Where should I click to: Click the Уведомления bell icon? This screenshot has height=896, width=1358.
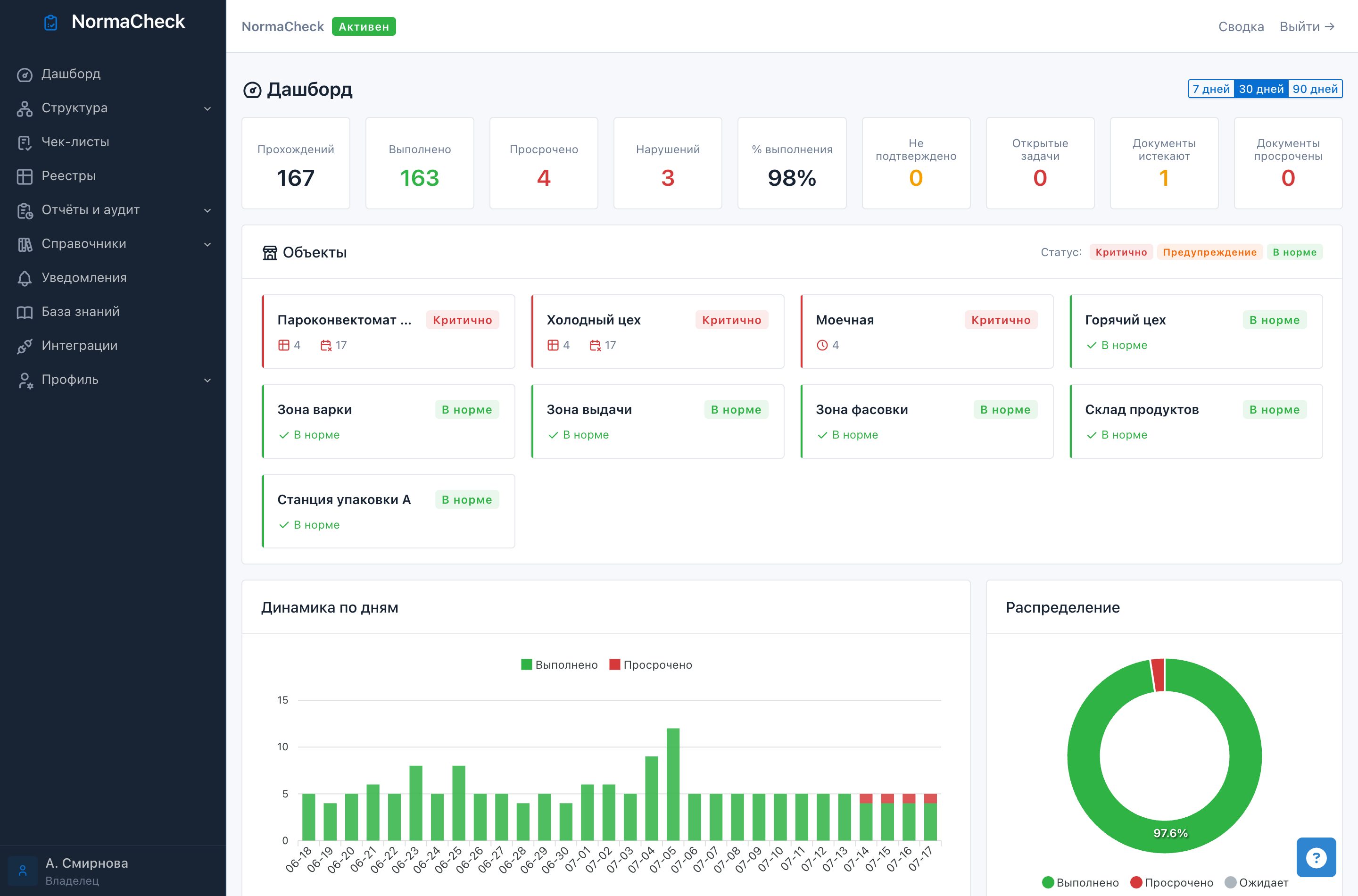pyautogui.click(x=25, y=278)
